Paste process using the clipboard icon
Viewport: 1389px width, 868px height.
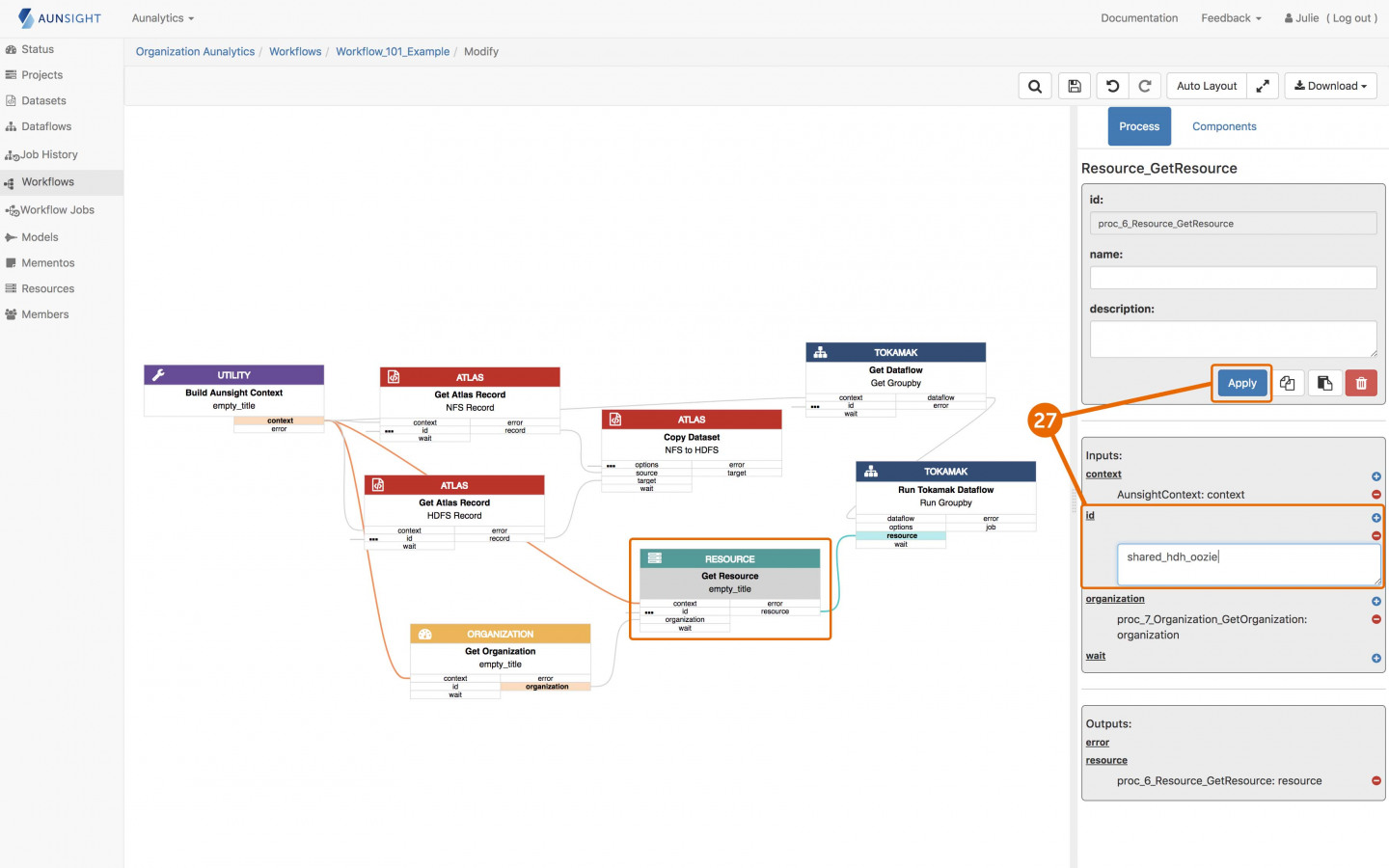[x=1324, y=383]
